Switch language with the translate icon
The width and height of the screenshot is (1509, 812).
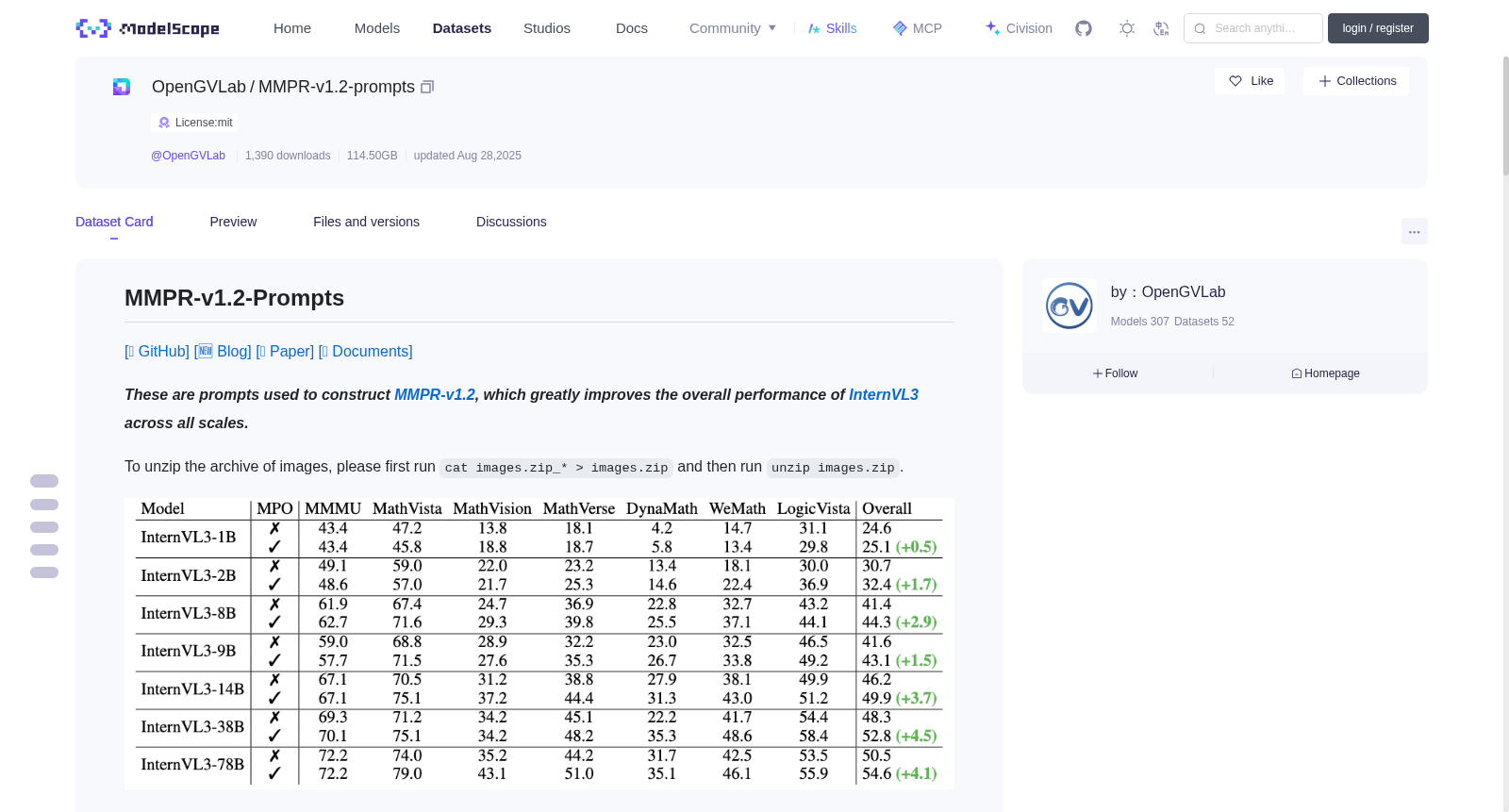click(x=1161, y=28)
